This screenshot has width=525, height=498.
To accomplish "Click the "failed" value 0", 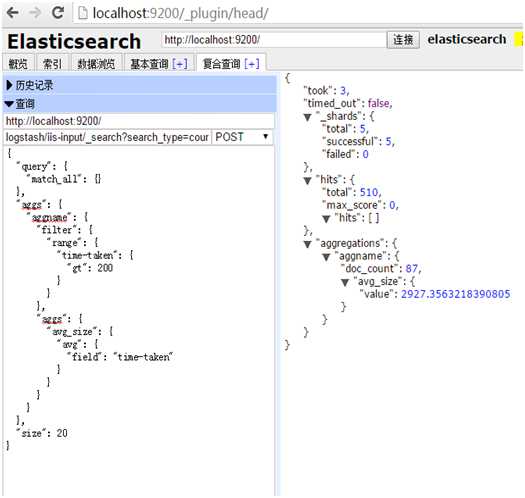I will point(365,154).
